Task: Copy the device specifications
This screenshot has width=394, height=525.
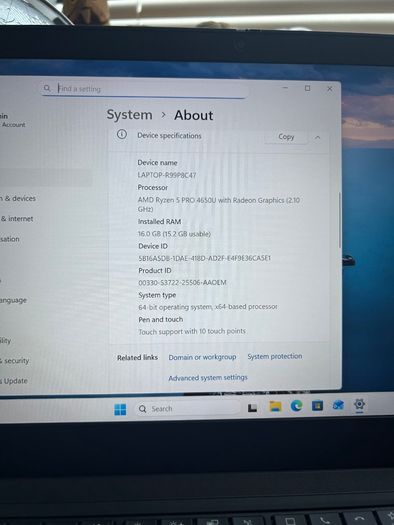Action: [x=286, y=137]
